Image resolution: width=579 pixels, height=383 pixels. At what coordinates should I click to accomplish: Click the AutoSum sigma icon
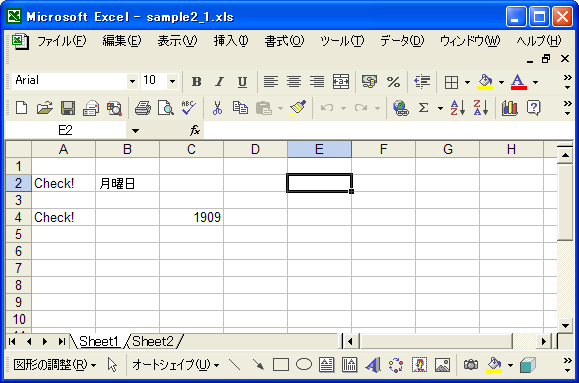(424, 108)
